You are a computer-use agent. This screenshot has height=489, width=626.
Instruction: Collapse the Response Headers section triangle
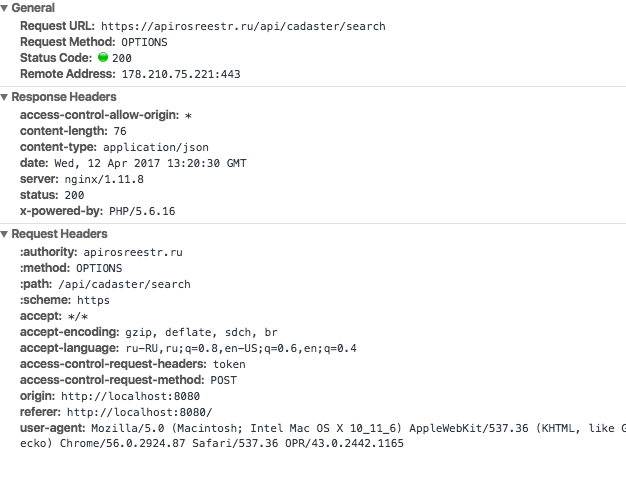pyautogui.click(x=5, y=97)
